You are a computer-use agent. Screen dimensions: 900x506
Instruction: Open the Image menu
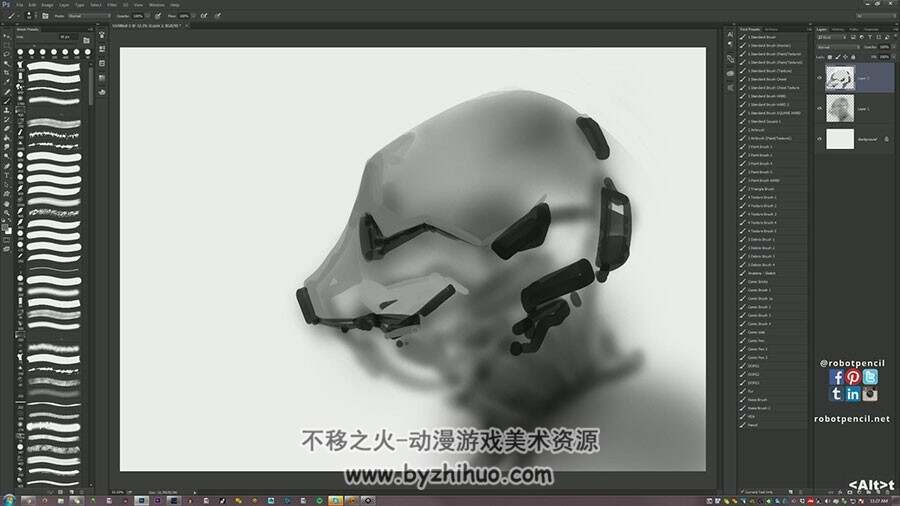pos(47,5)
